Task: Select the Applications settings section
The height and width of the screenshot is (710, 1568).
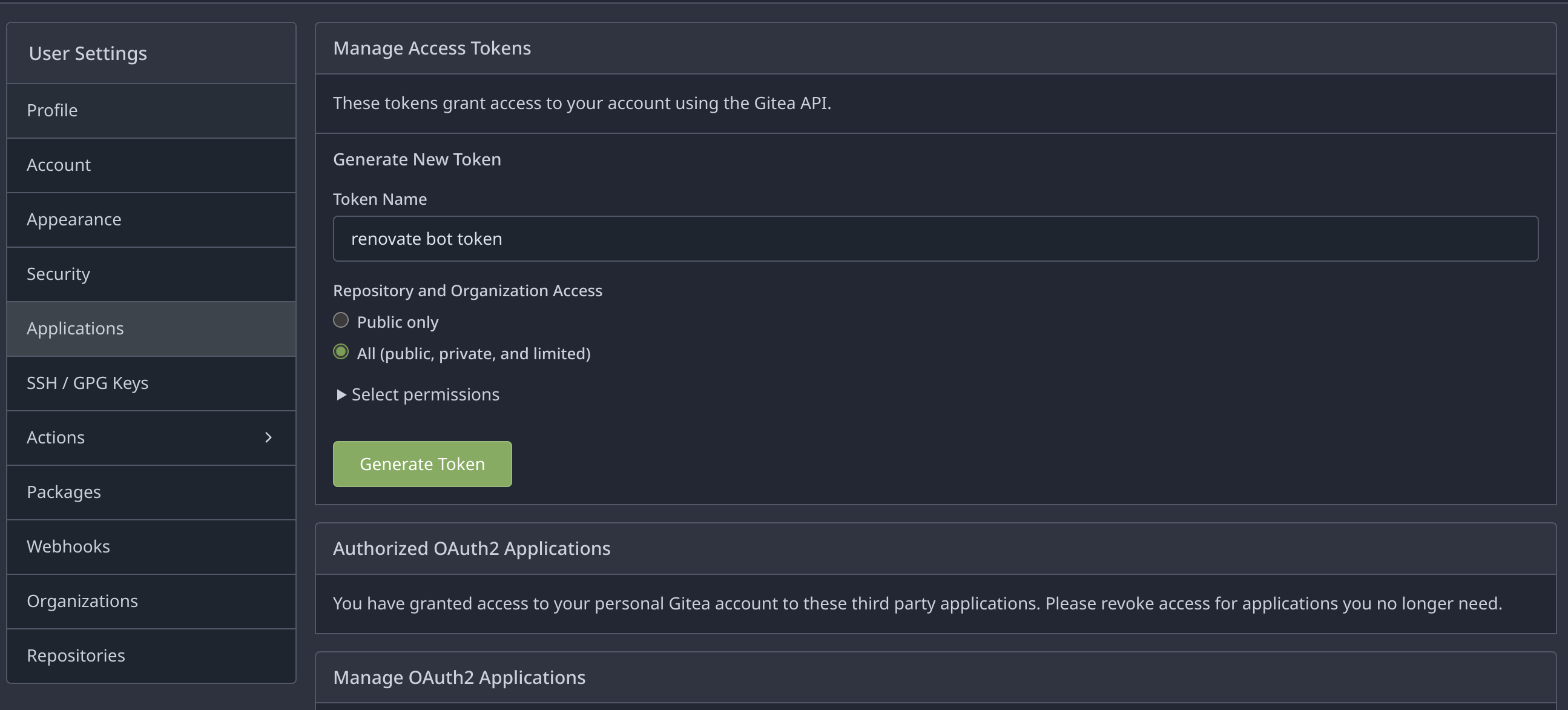Action: (75, 328)
